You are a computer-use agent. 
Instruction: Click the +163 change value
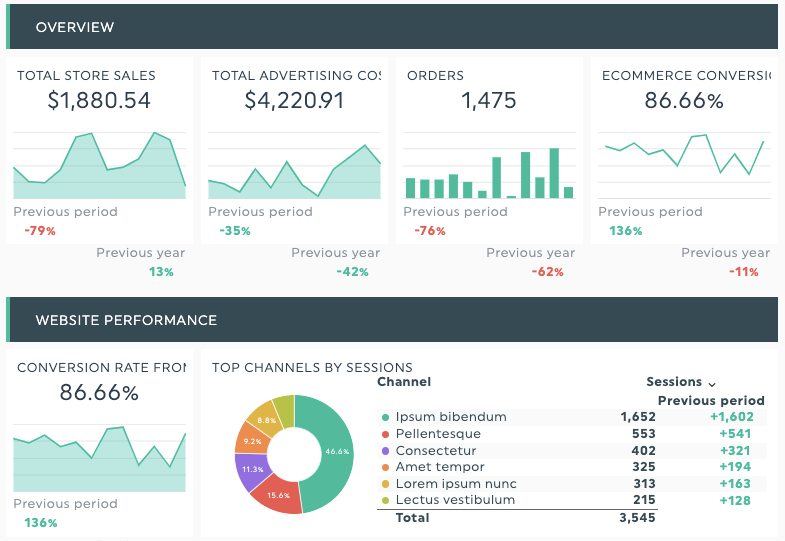pyautogui.click(x=735, y=483)
